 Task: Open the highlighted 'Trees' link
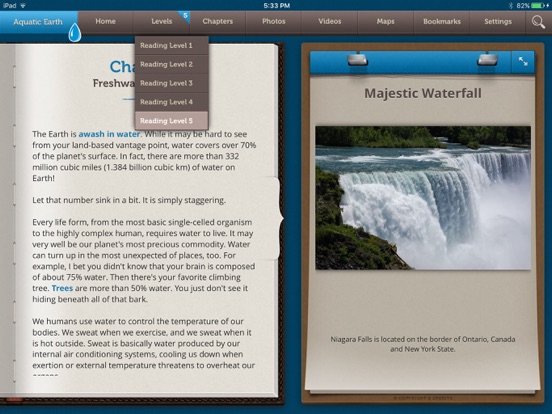62,288
